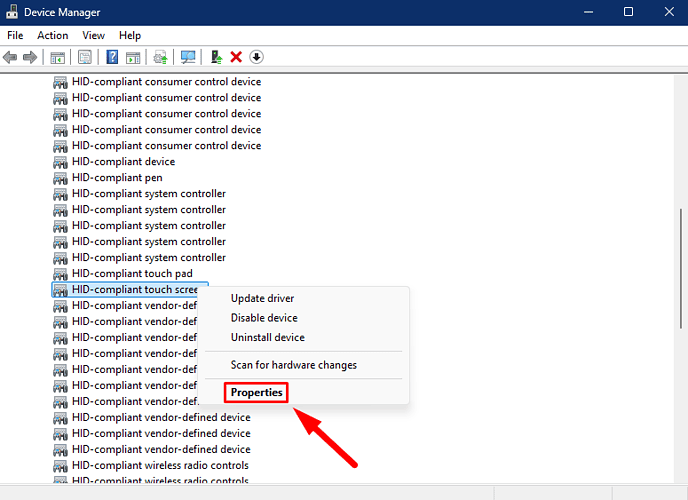688x500 pixels.
Task: Select Disable device in the context menu
Action: point(264,318)
